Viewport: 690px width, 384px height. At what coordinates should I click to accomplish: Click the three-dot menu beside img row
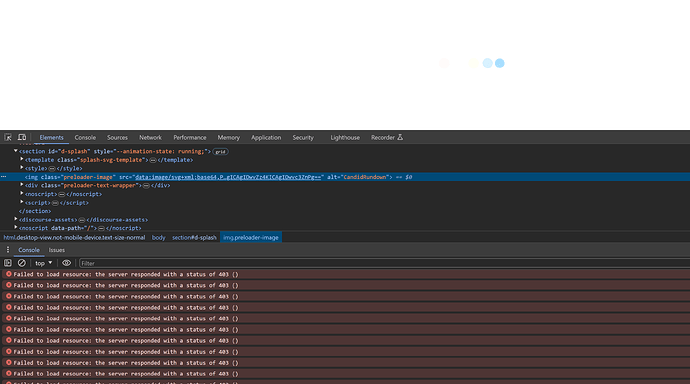pos(4,177)
